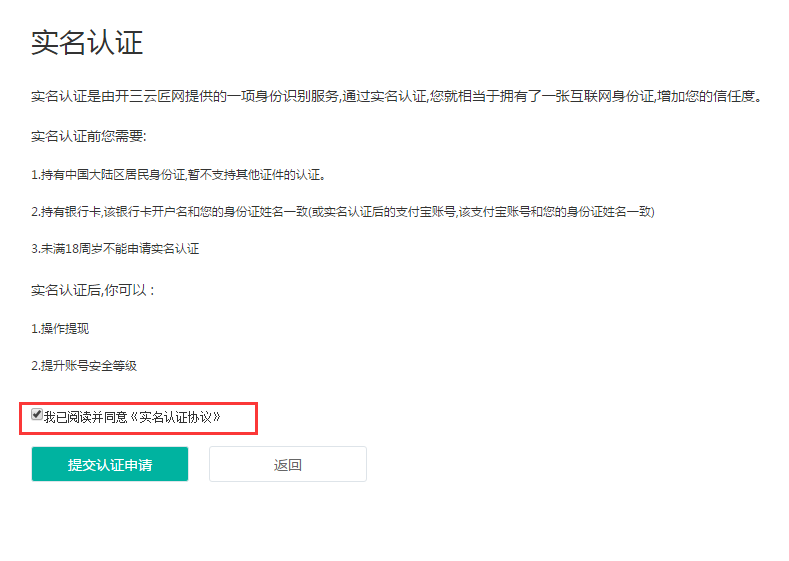The width and height of the screenshot is (789, 561).
Task: Click the 实名认证前您需要 heading
Action: click(x=89, y=136)
